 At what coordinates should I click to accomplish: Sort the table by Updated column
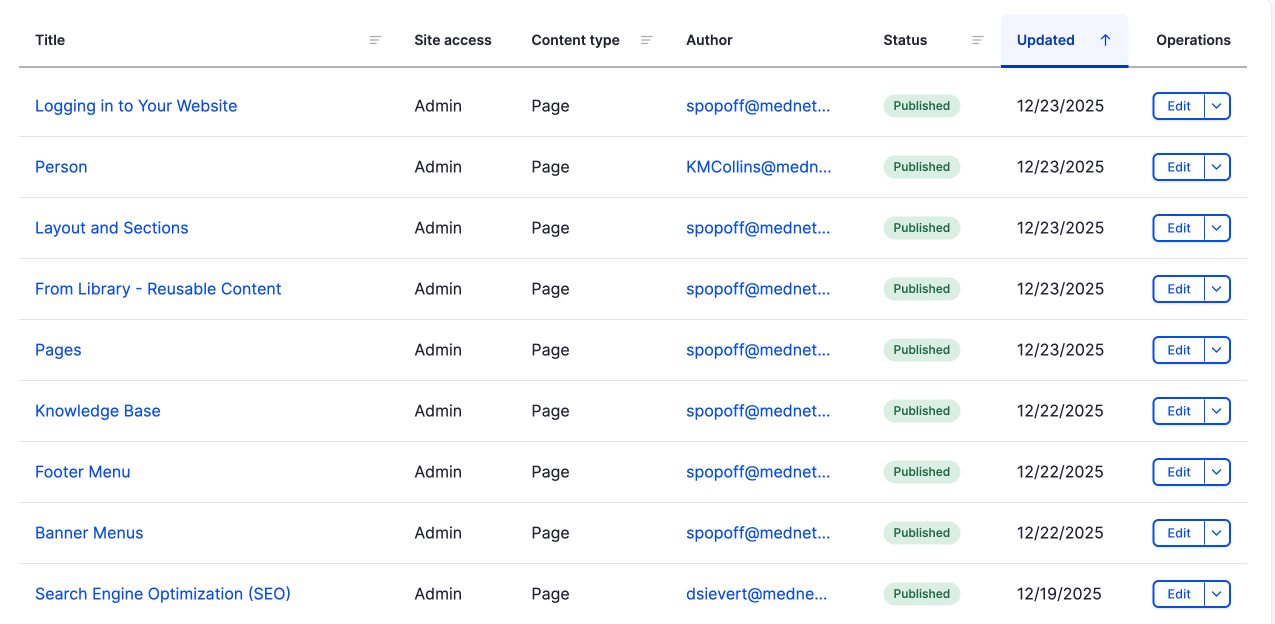1045,40
